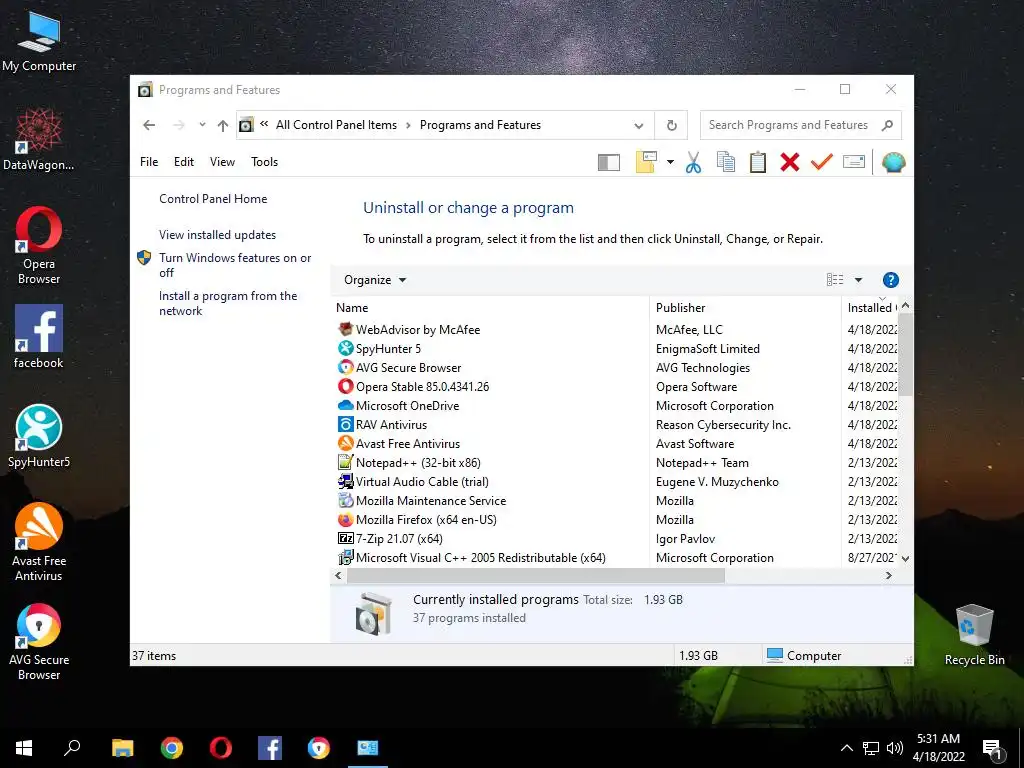1024x768 pixels.
Task: Click All Control Panel Items breadcrumb
Action: (336, 125)
